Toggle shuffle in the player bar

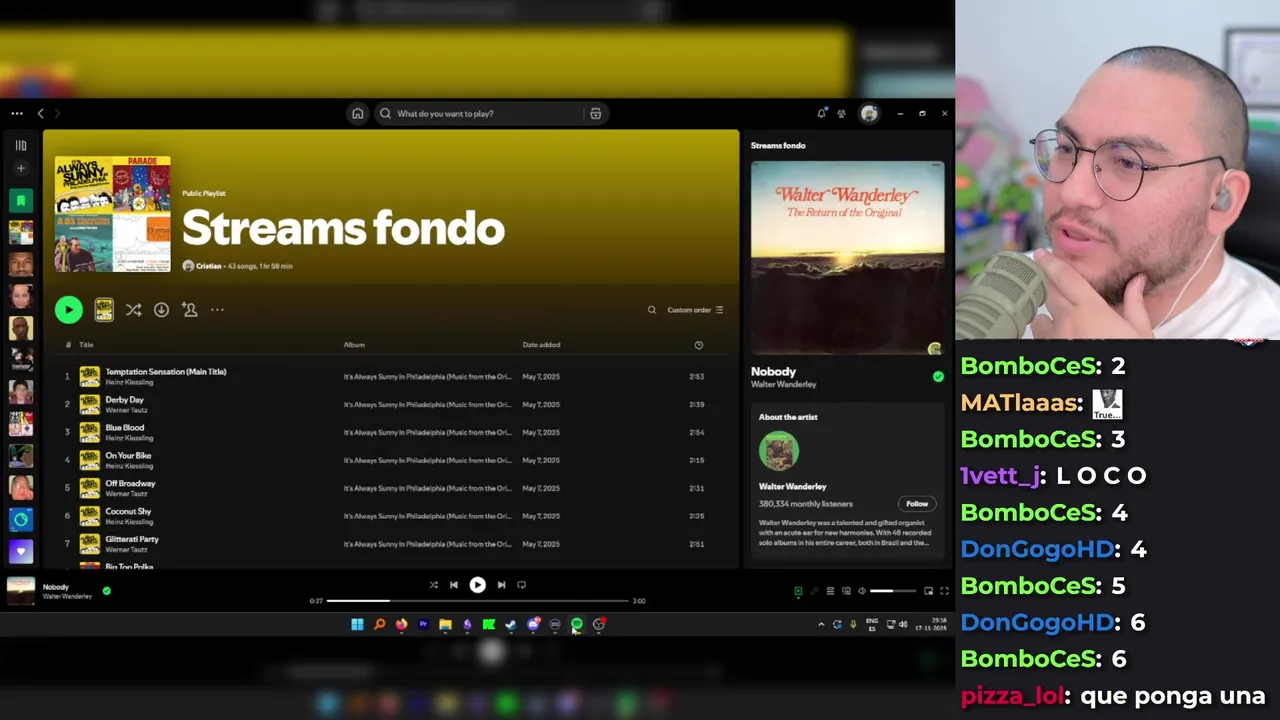coord(433,585)
